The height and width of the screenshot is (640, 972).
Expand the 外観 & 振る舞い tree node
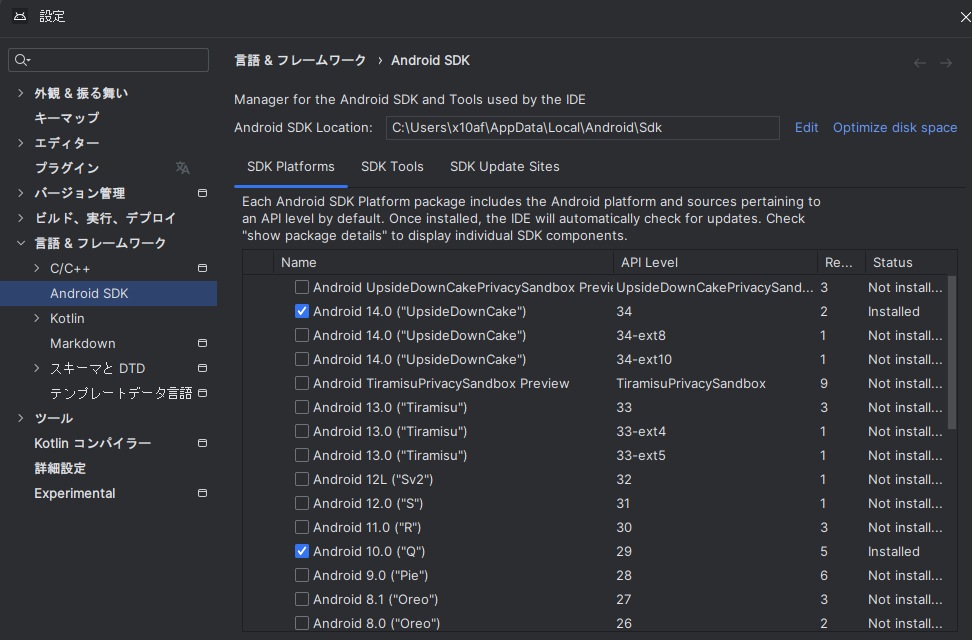(x=20, y=92)
